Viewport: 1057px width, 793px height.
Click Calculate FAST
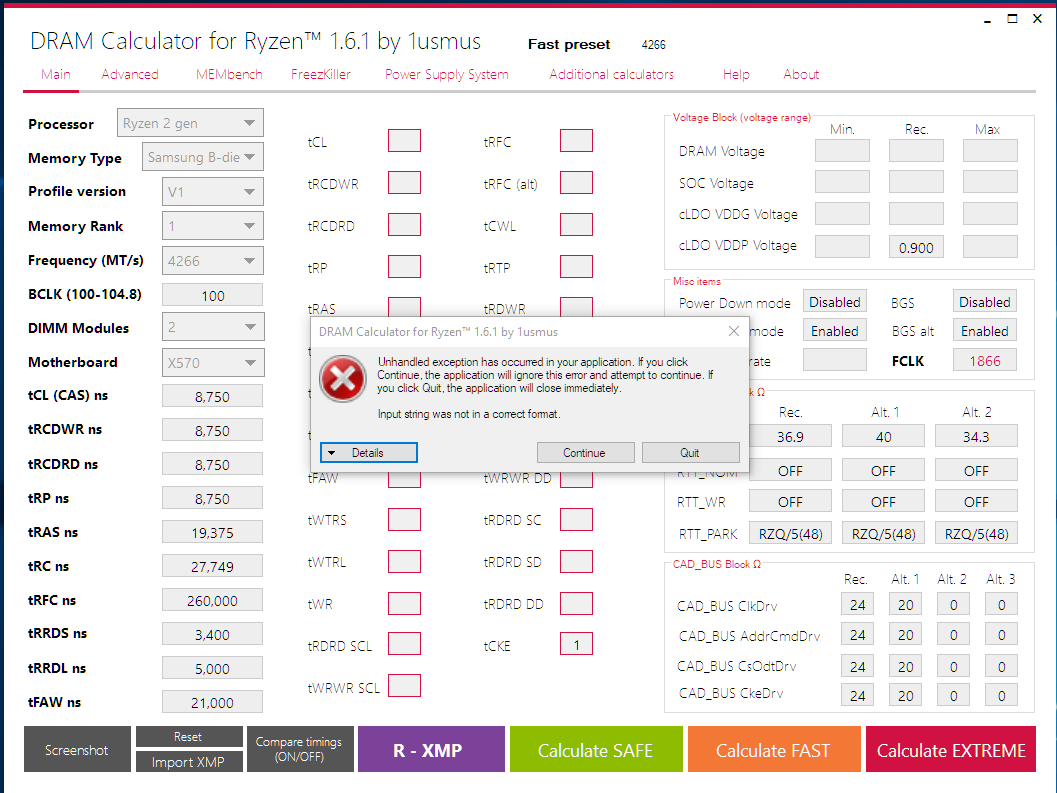[774, 749]
